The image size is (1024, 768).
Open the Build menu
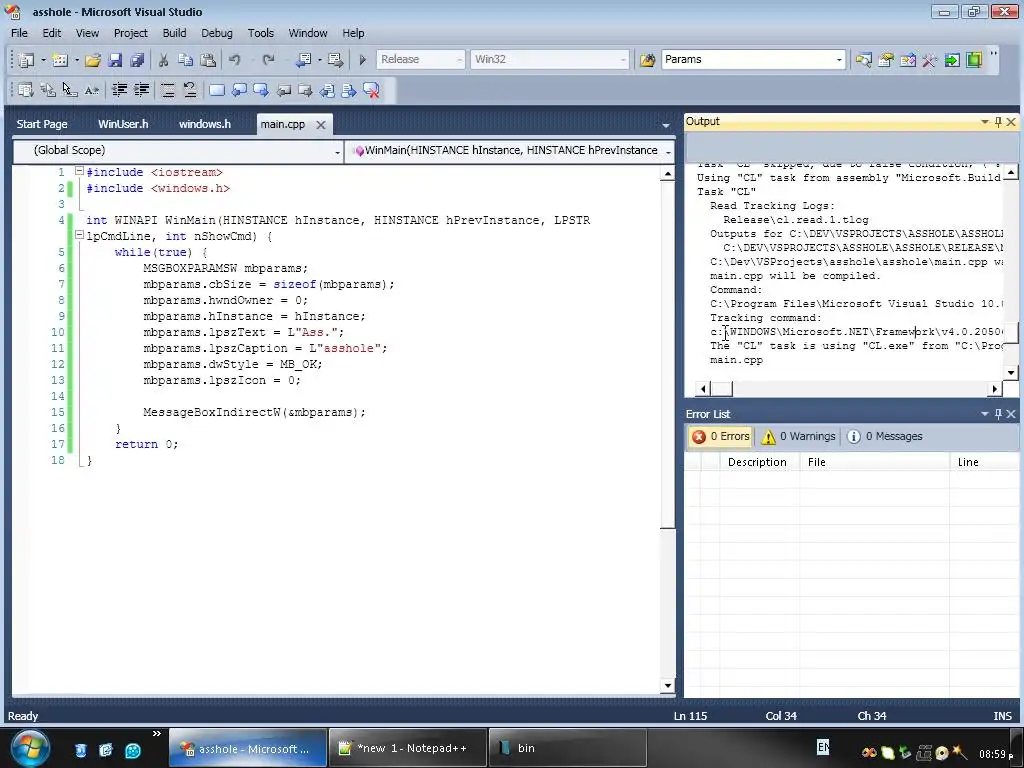[x=174, y=33]
